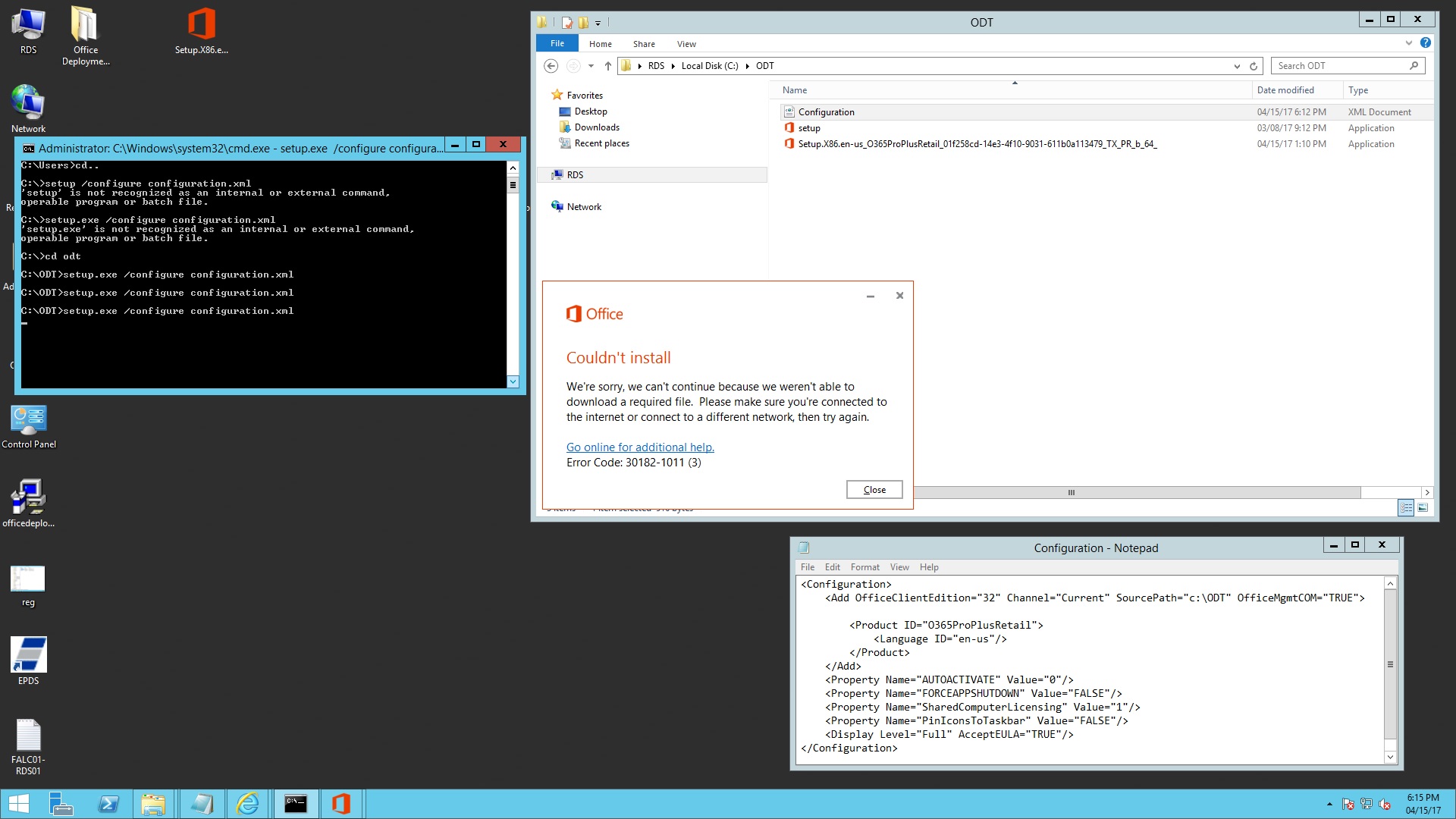
Task: Open the Network desktop icon
Action: tap(28, 109)
